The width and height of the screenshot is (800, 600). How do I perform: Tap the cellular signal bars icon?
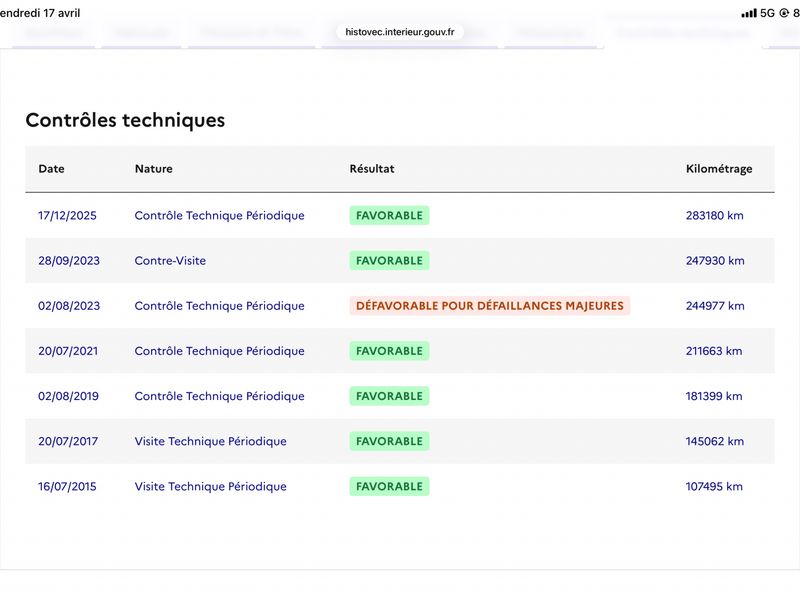point(748,13)
